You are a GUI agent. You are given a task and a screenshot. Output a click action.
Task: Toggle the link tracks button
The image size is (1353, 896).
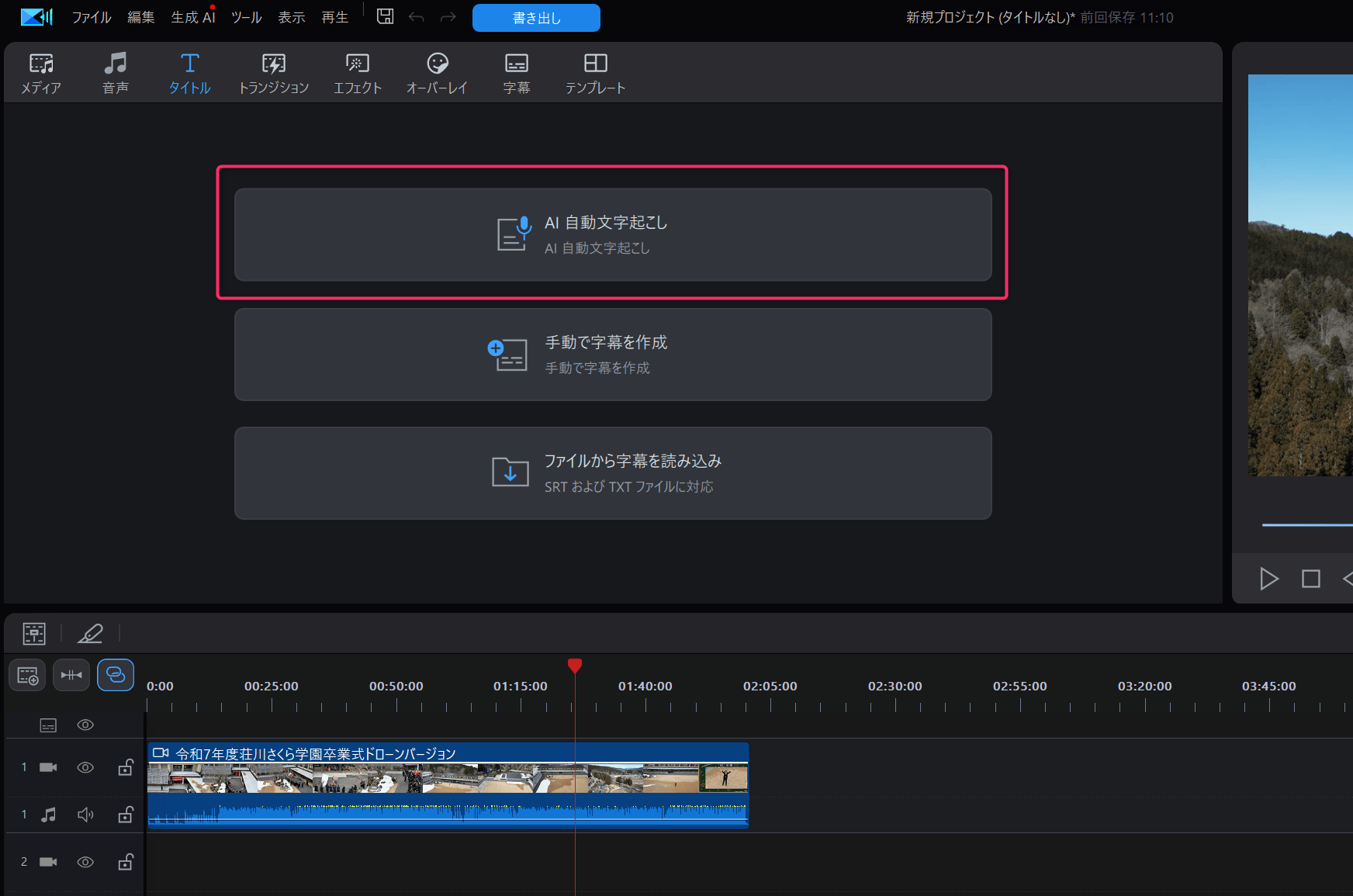click(116, 675)
